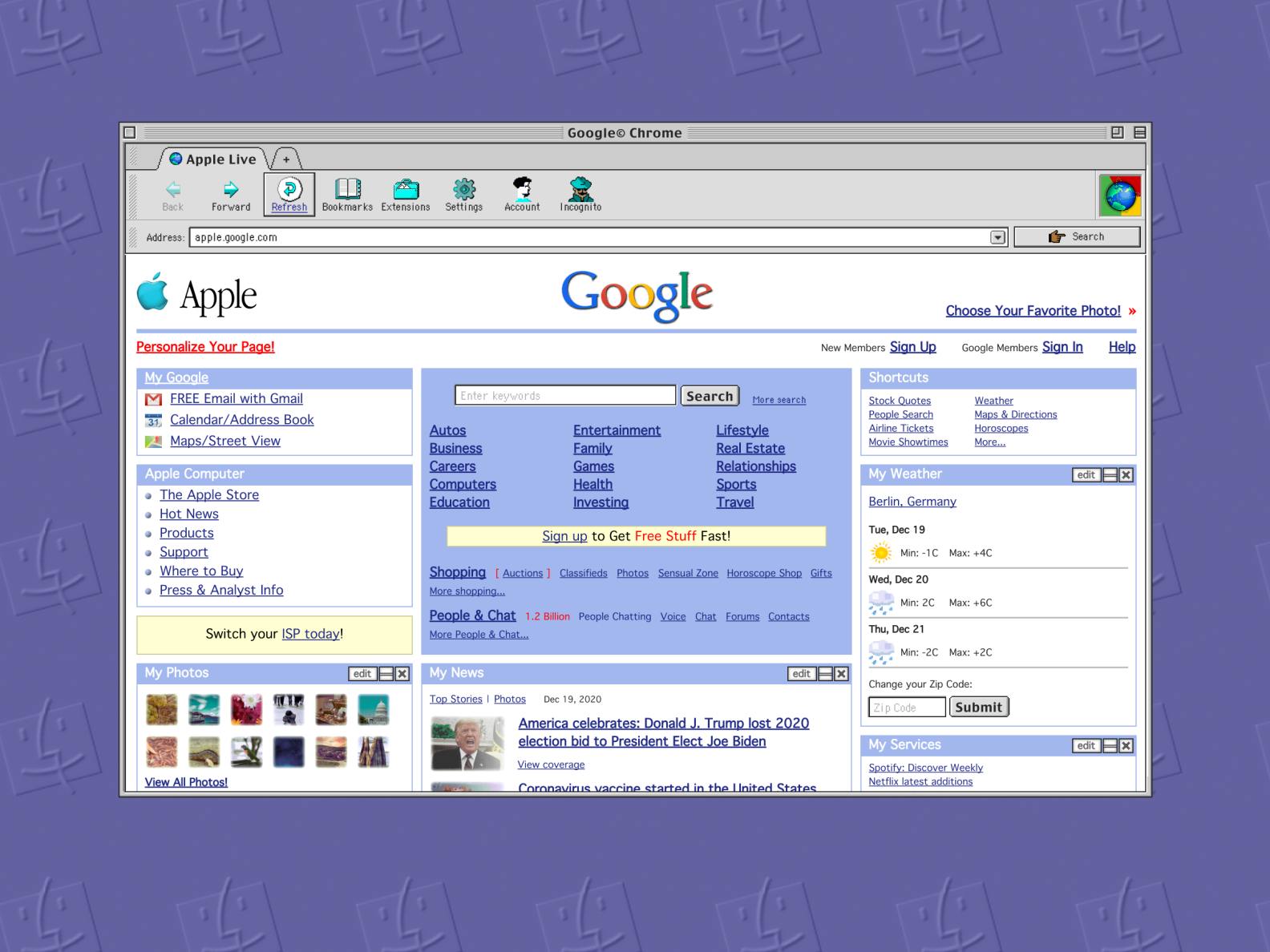Edit the My News panel
Screen dimensions: 1270x952
[x=802, y=674]
